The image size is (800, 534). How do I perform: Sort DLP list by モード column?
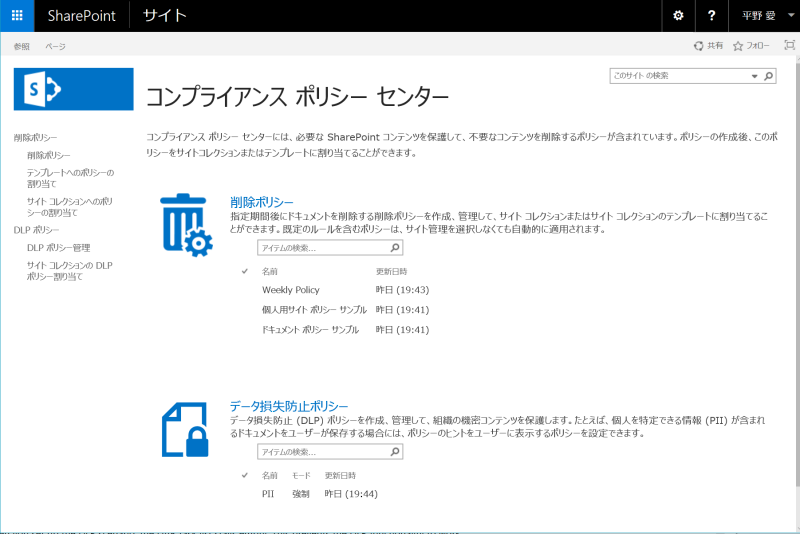[x=301, y=475]
